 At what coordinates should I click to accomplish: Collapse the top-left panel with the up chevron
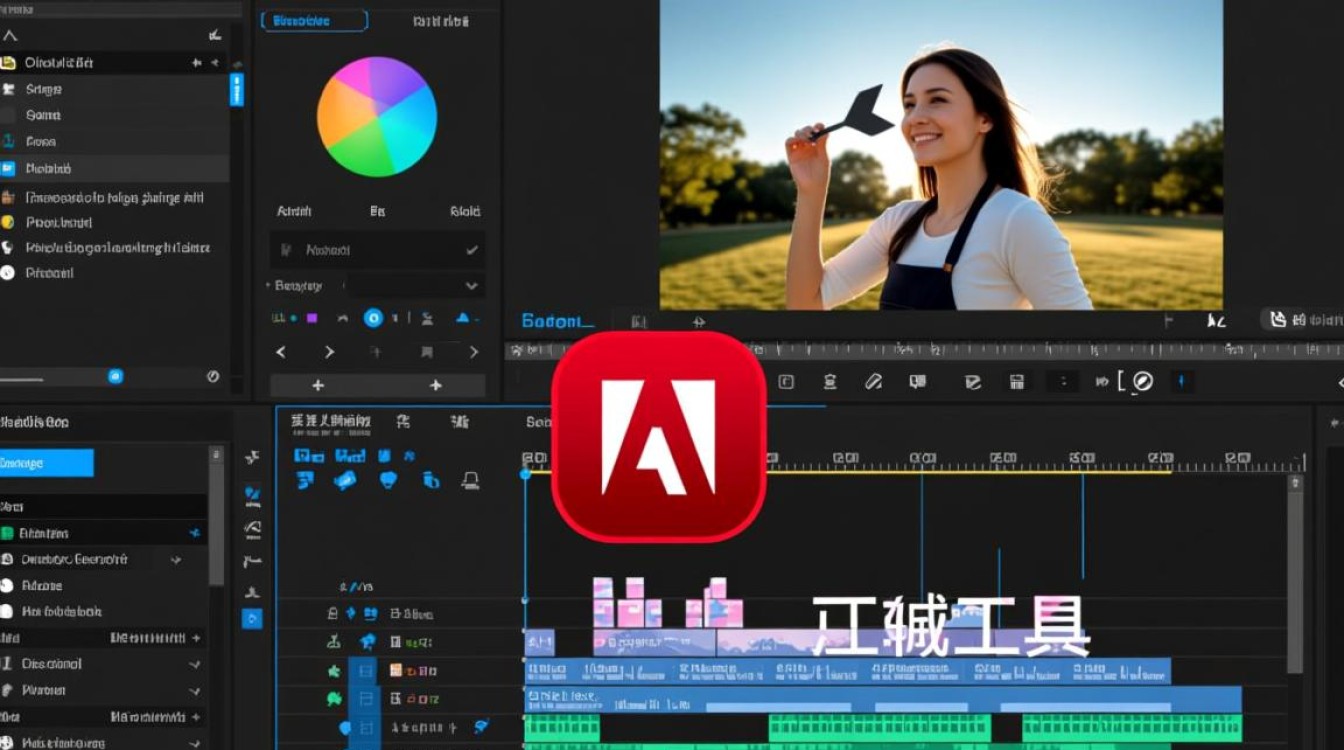pyautogui.click(x=10, y=35)
